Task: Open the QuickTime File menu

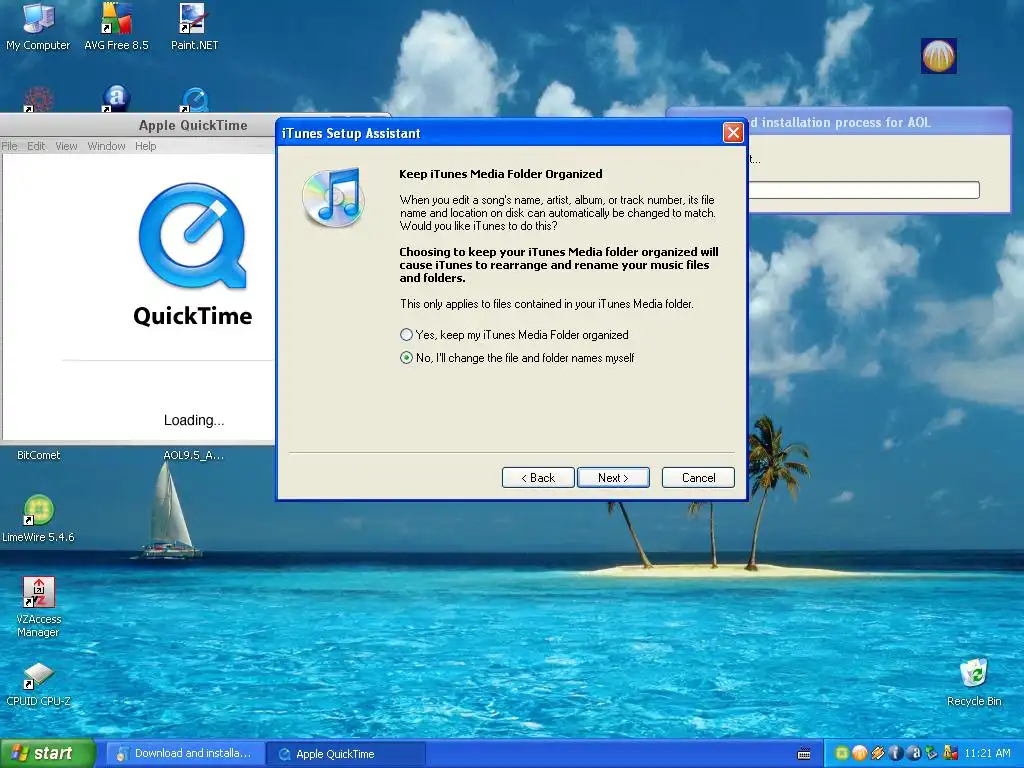Action: [x=9, y=146]
